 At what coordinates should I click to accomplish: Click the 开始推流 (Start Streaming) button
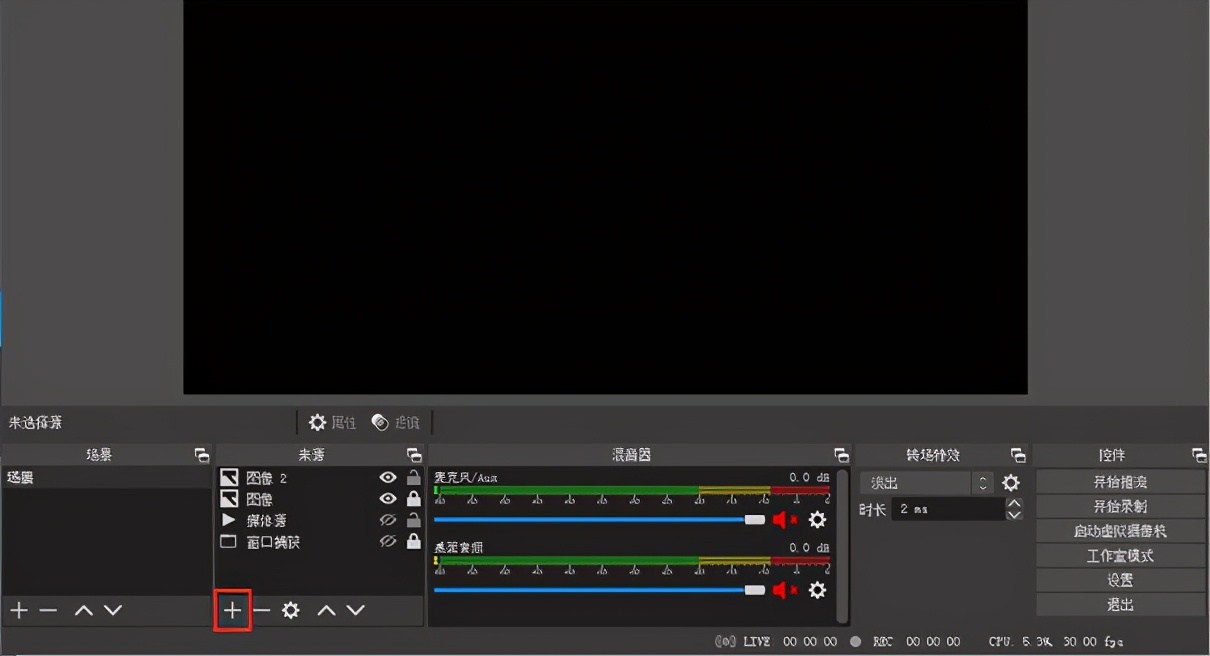pyautogui.click(x=1120, y=482)
